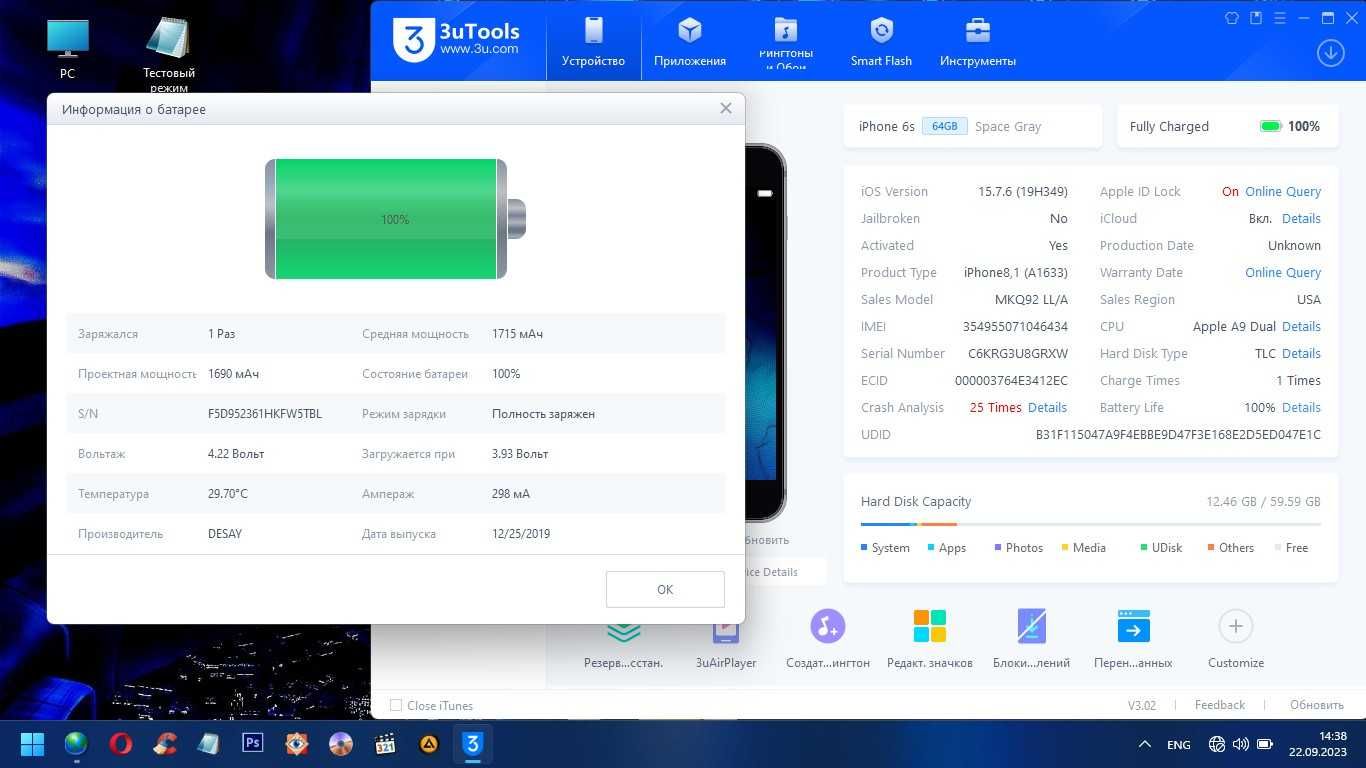
Task: Click the System legend color square
Action: pos(864,547)
